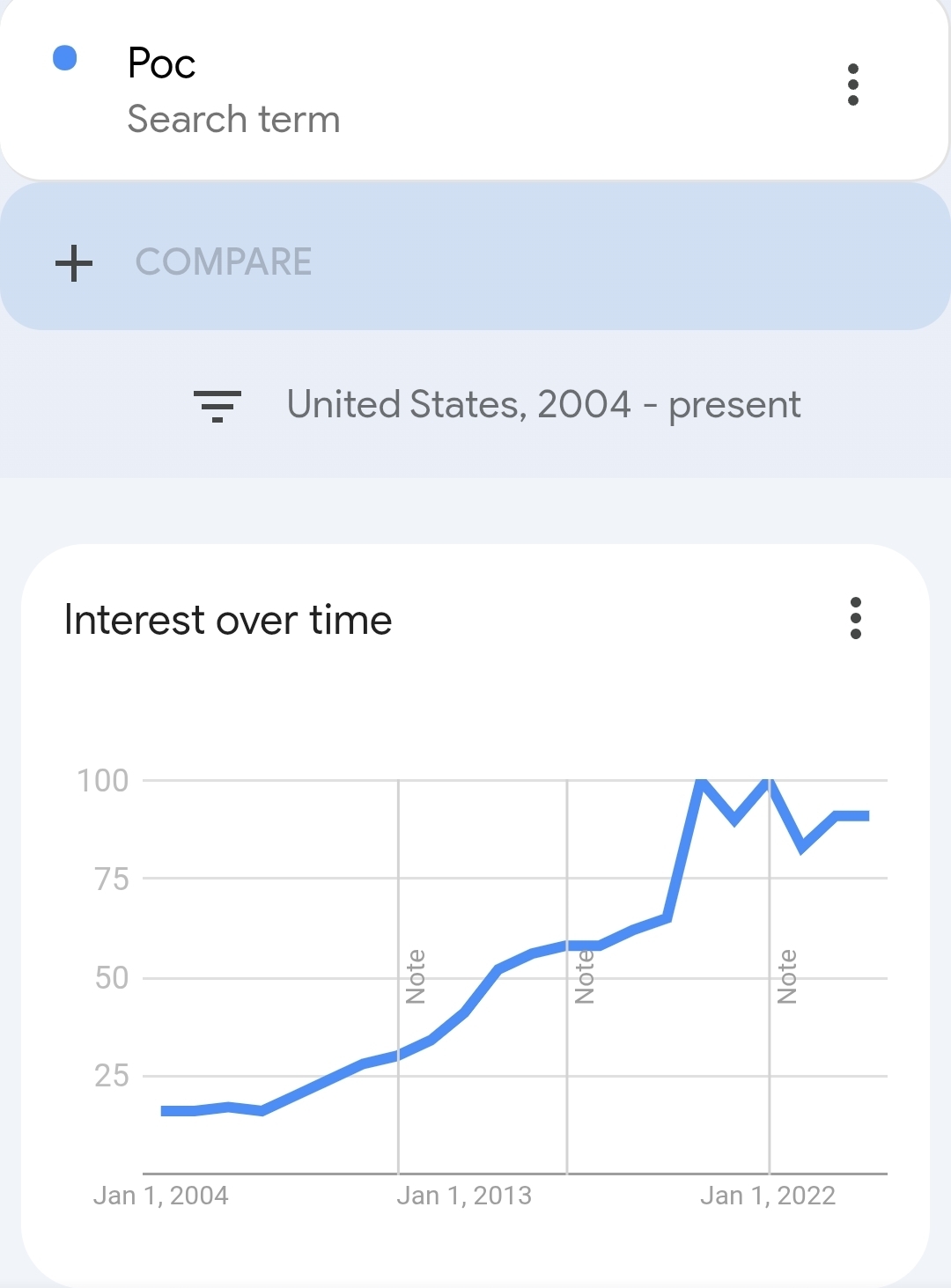Click the plus icon beside COMPARE

point(74,262)
